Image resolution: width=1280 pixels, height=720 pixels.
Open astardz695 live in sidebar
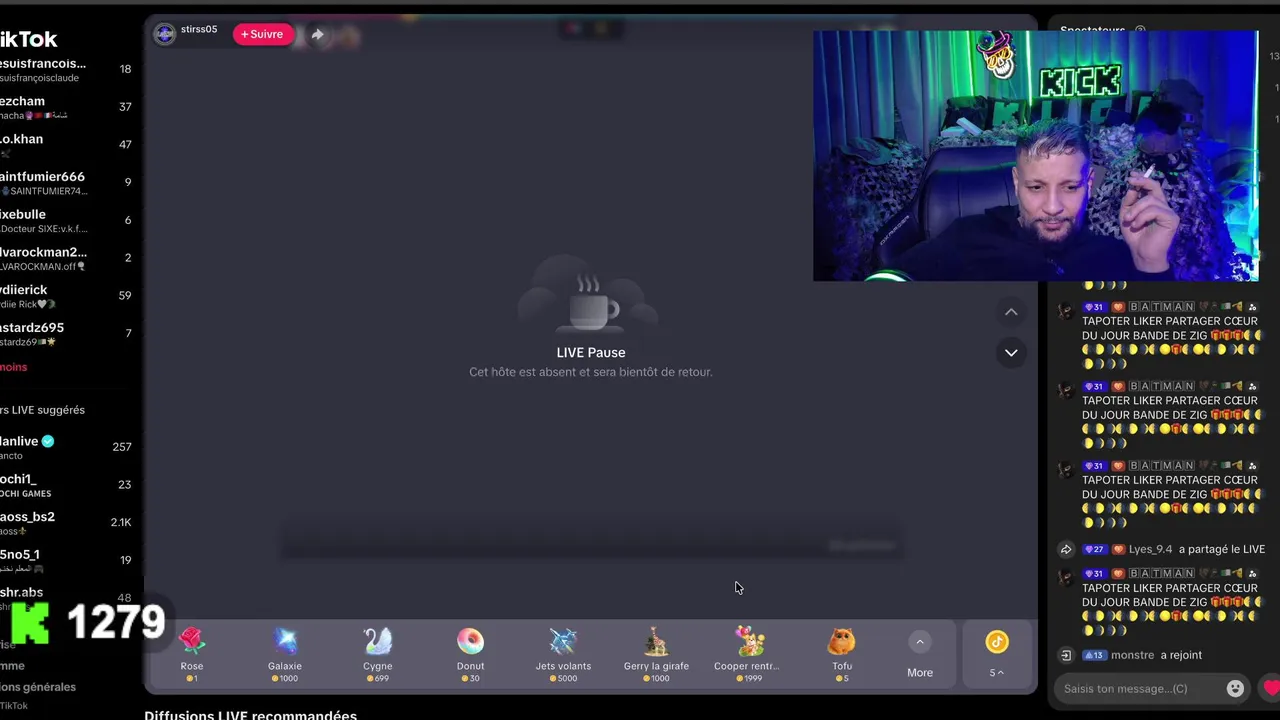[66, 333]
